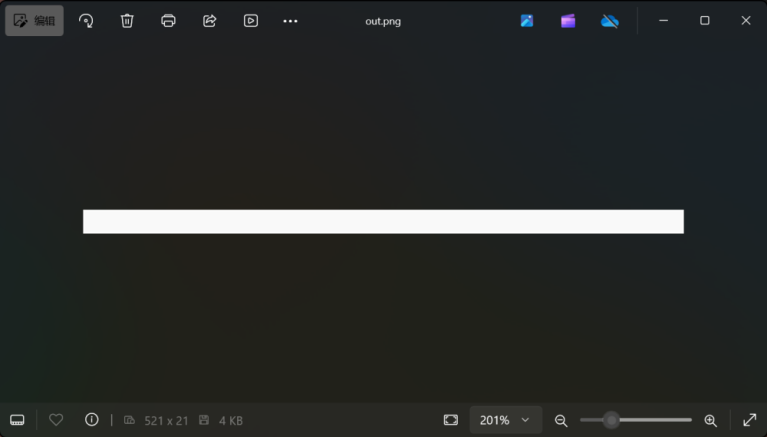This screenshot has width=767, height=437.
Task: Click the 编辑 edit image button
Action: 34,20
